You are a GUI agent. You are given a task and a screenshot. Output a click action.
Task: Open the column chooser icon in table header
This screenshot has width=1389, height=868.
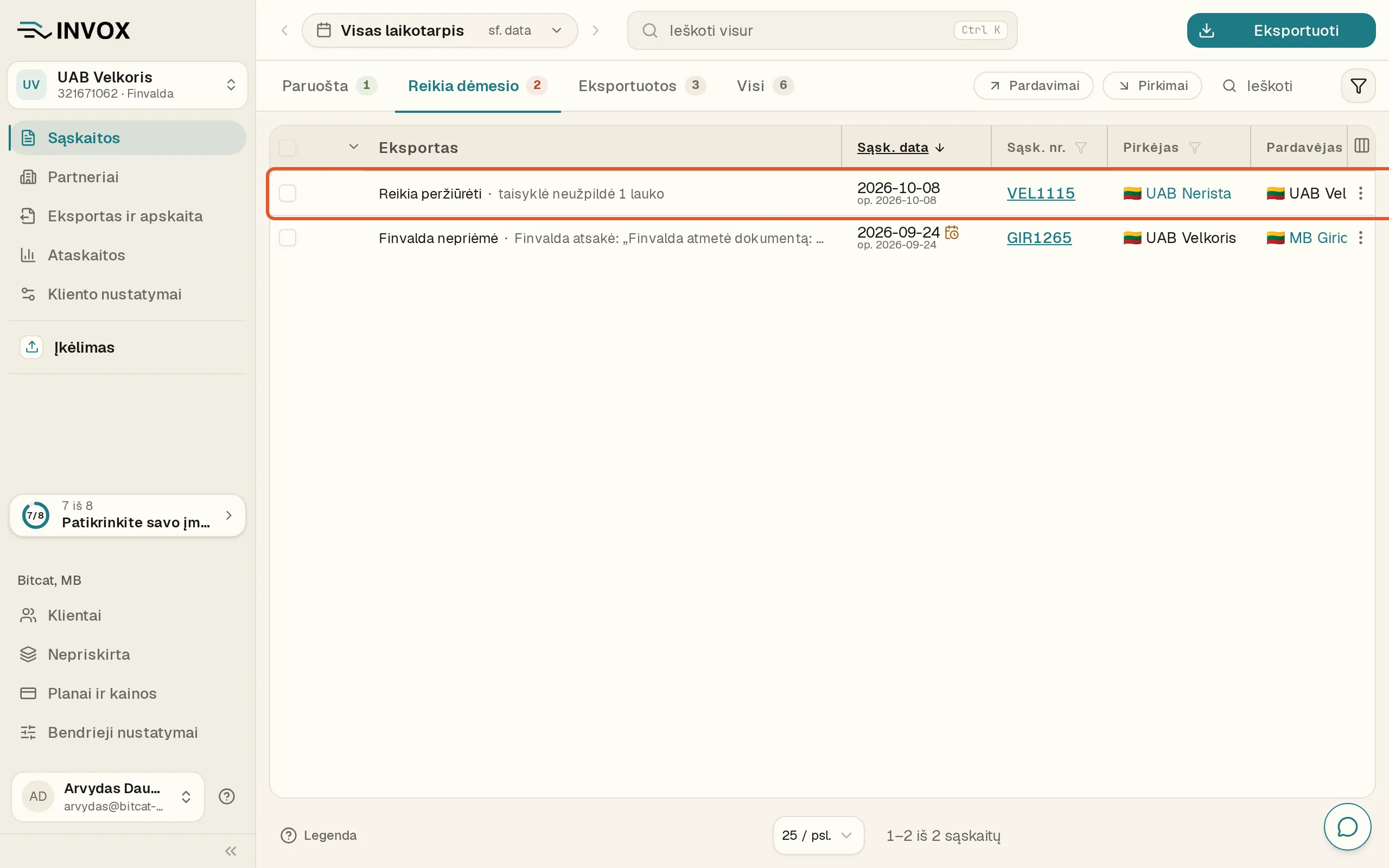pos(1361,146)
